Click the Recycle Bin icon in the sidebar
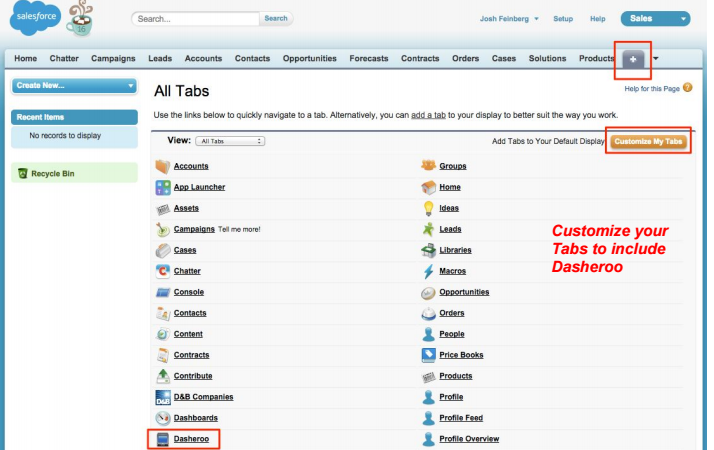 pyautogui.click(x=22, y=173)
